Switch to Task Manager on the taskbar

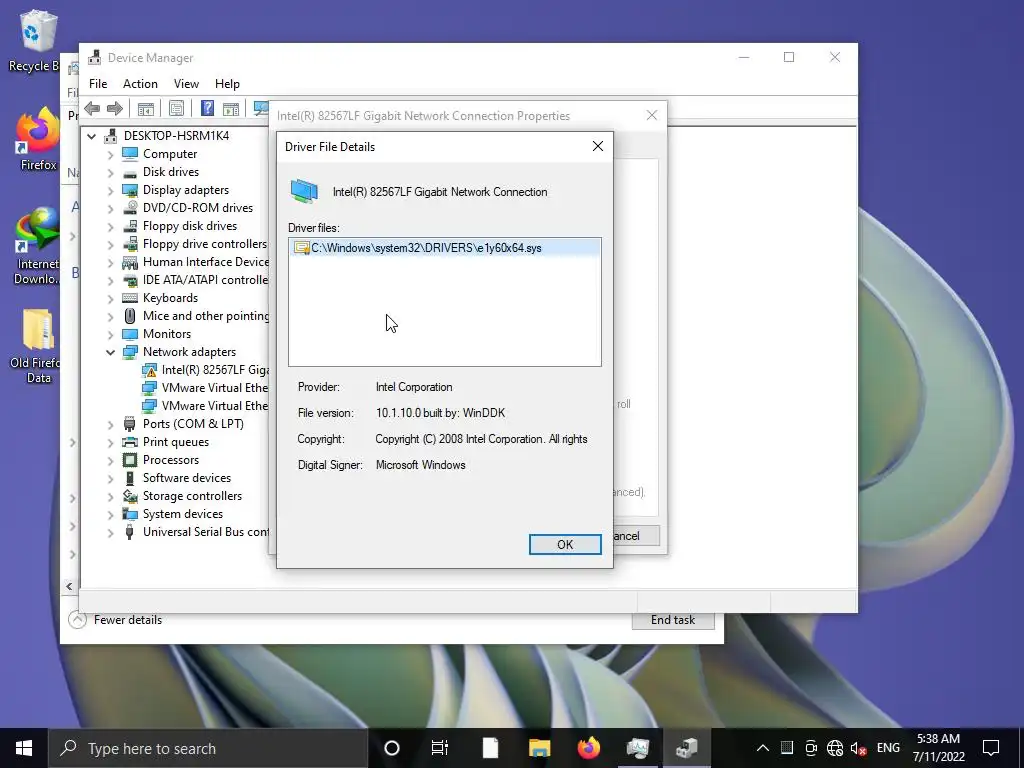(x=638, y=748)
